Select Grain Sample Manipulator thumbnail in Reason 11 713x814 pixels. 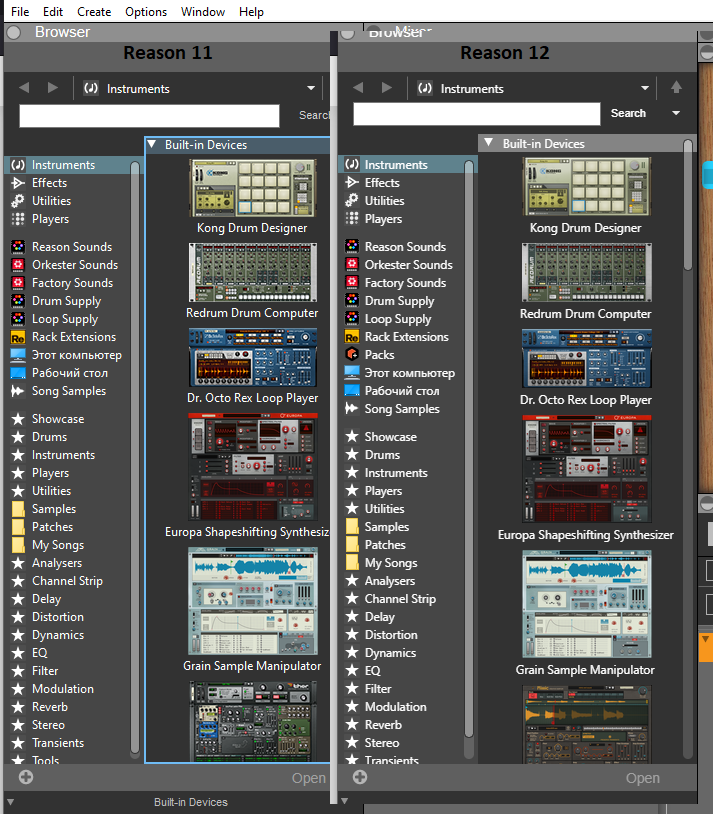[252, 601]
